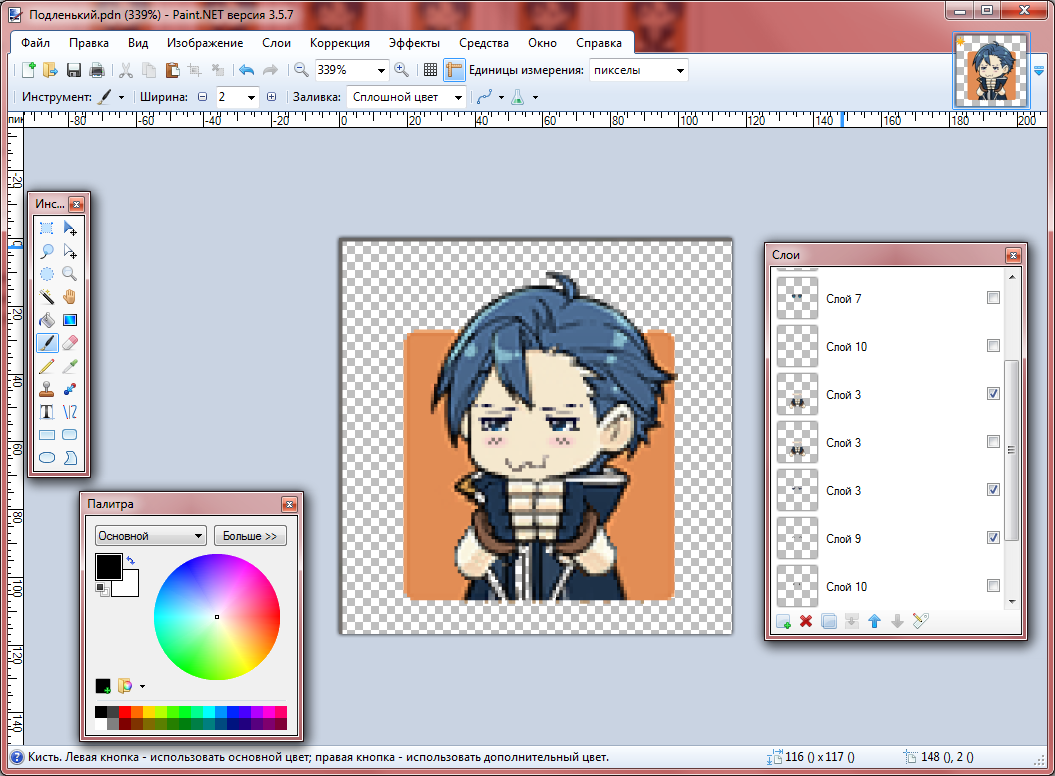Click the image thumbnail in top-right corner
Viewport: 1055px width, 776px height.
coord(991,71)
